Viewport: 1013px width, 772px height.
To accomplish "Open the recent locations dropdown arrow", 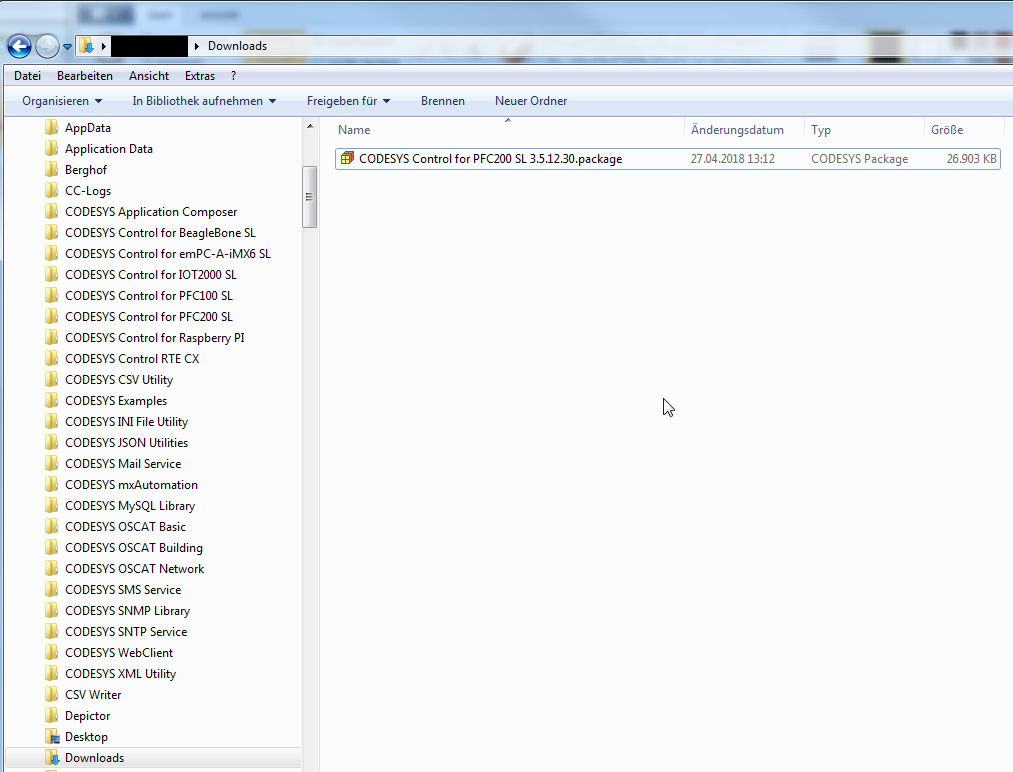I will coord(67,47).
